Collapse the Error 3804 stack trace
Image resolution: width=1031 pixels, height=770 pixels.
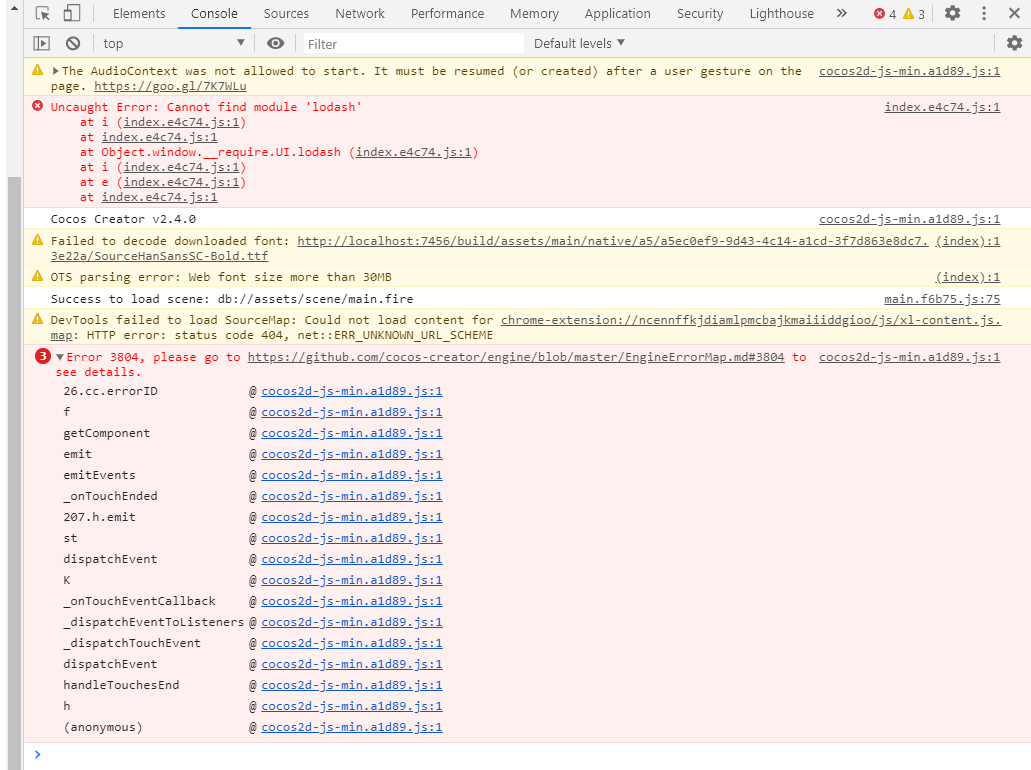[x=60, y=357]
